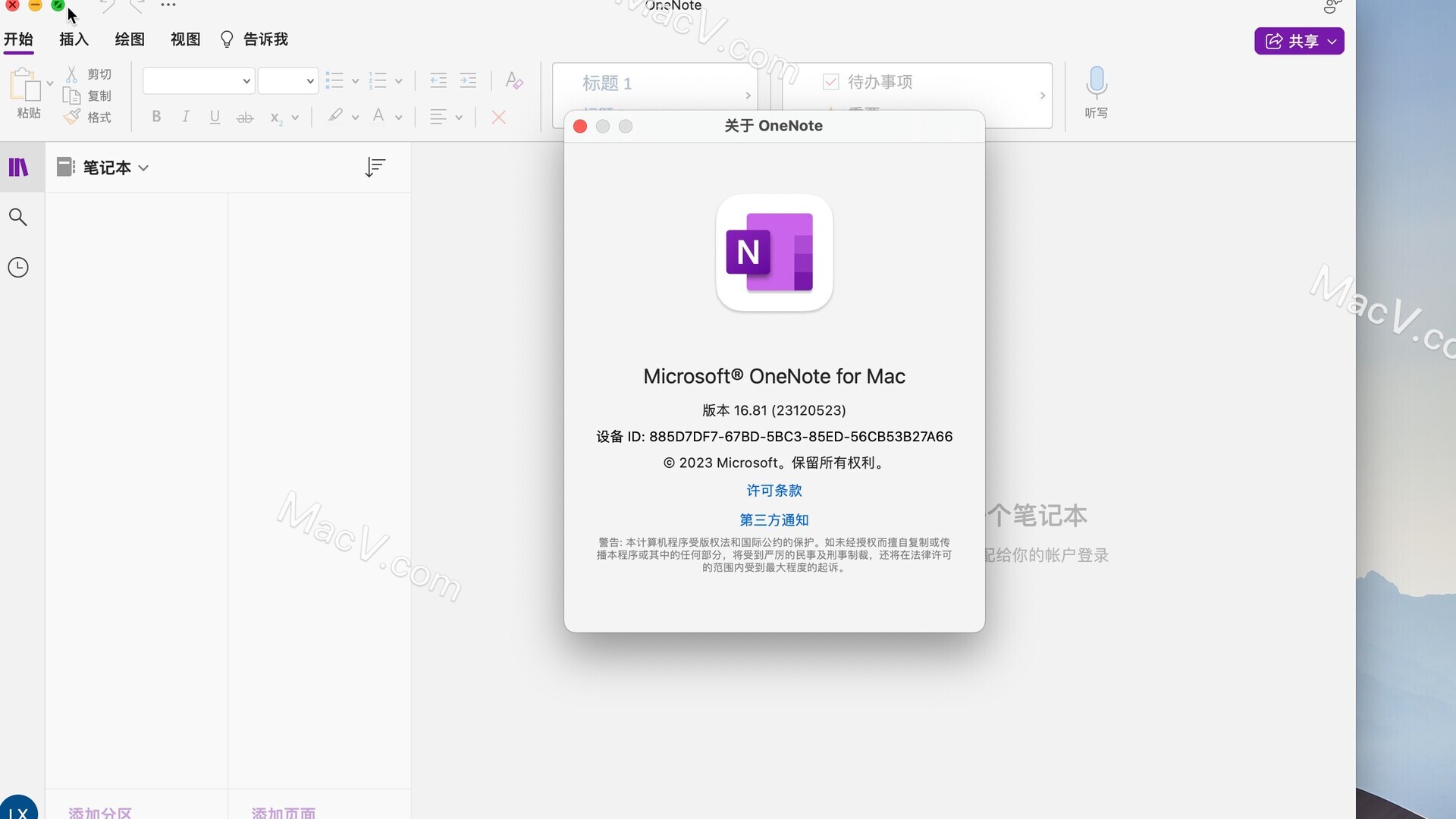Open the paste options dropdown arrow
This screenshot has height=819, width=1456.
50,83
